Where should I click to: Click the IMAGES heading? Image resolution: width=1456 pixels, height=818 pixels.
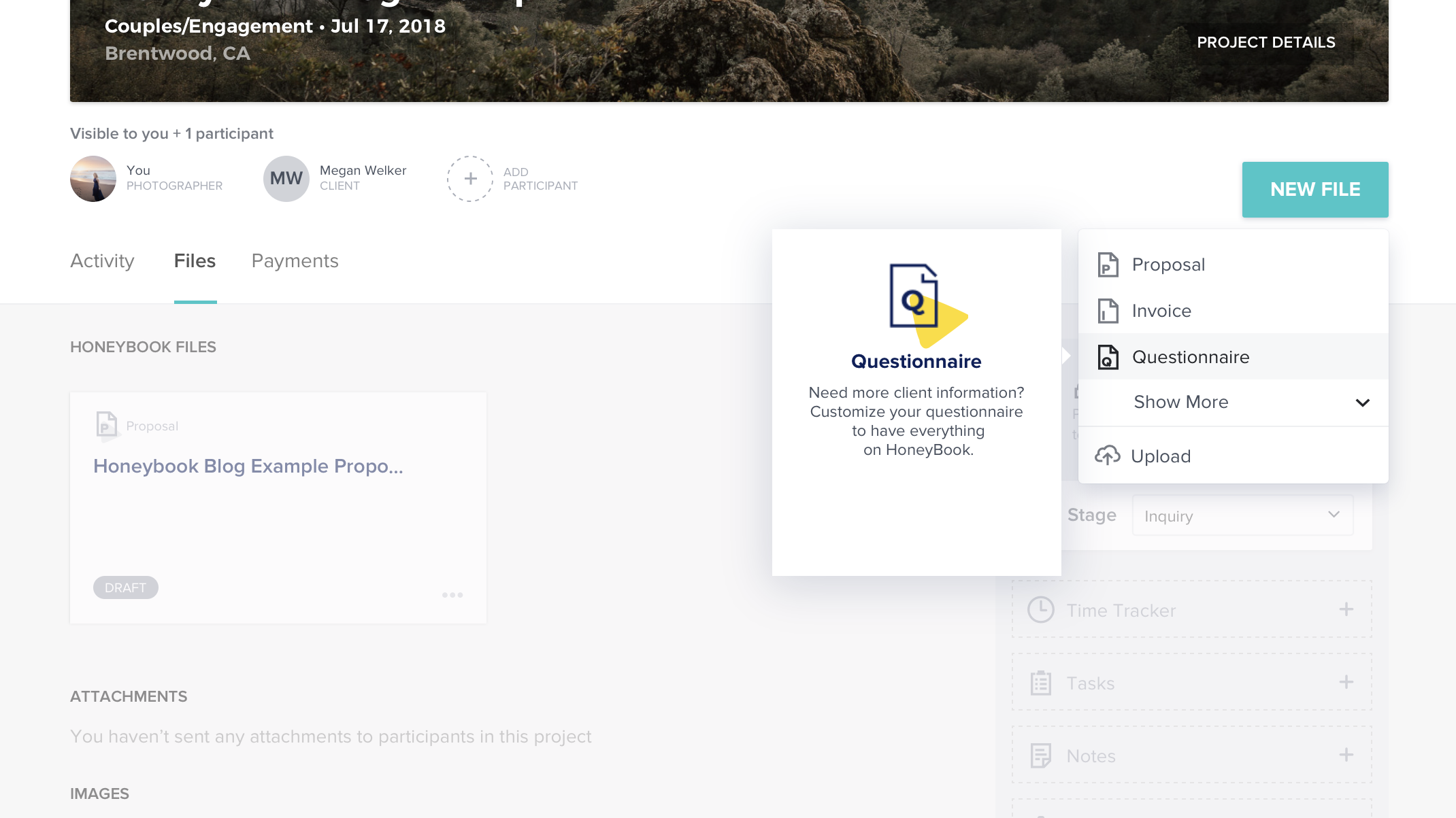99,794
